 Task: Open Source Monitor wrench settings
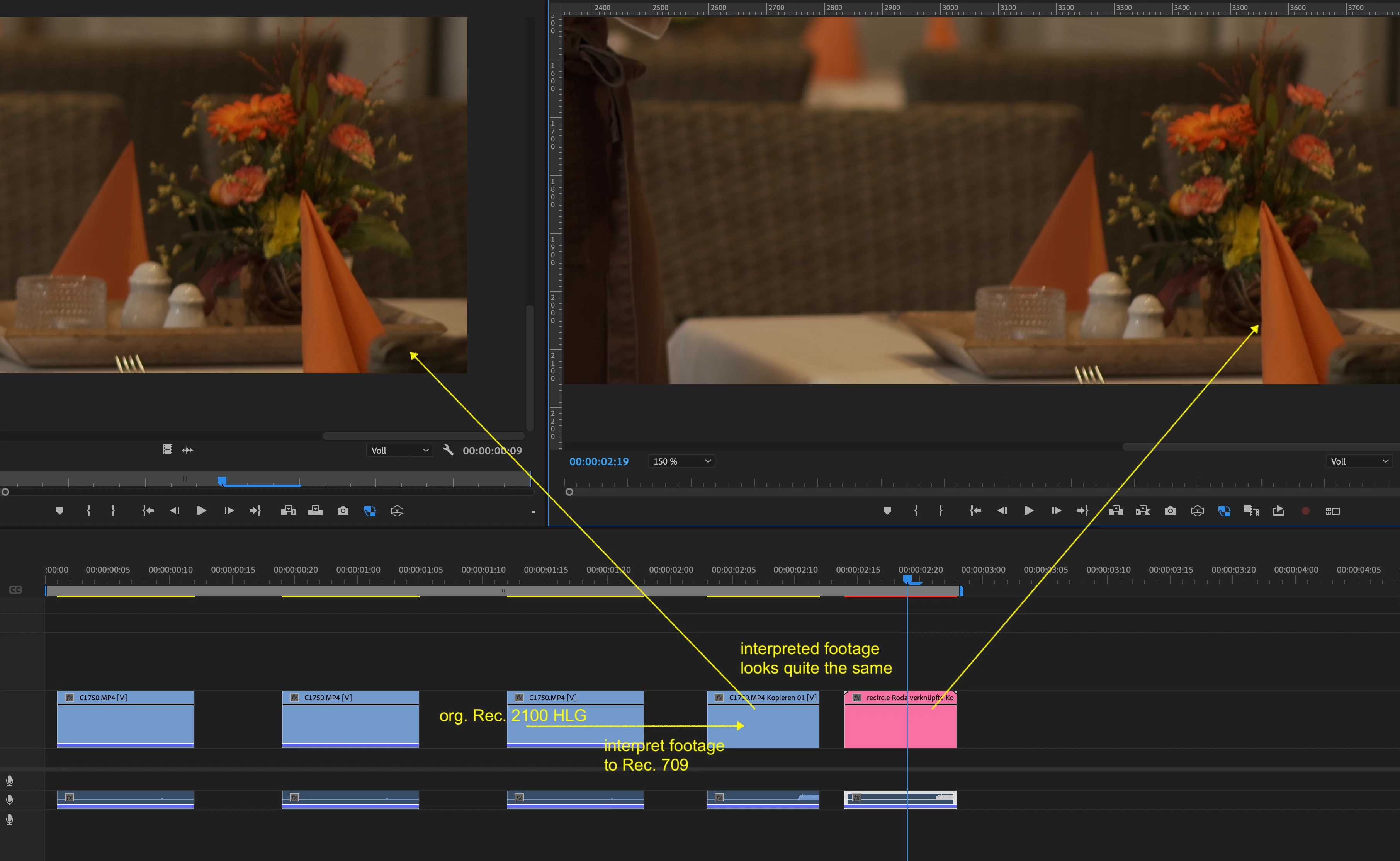pyautogui.click(x=448, y=450)
